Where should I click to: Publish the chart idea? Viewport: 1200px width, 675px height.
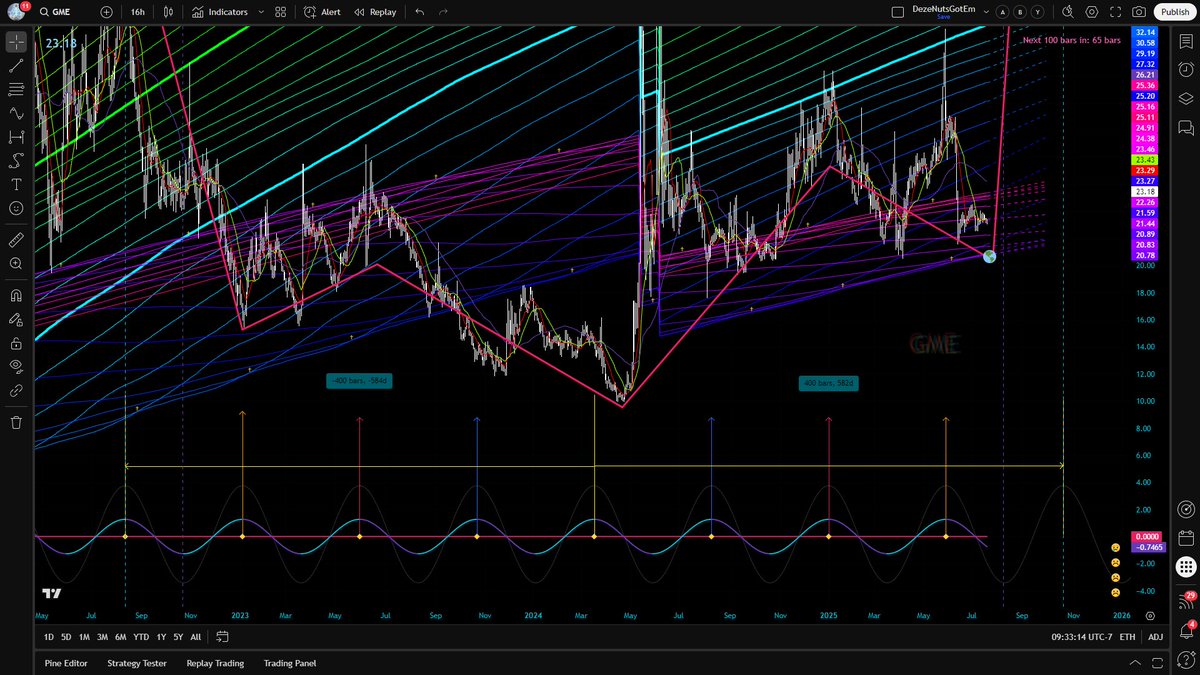[1175, 12]
